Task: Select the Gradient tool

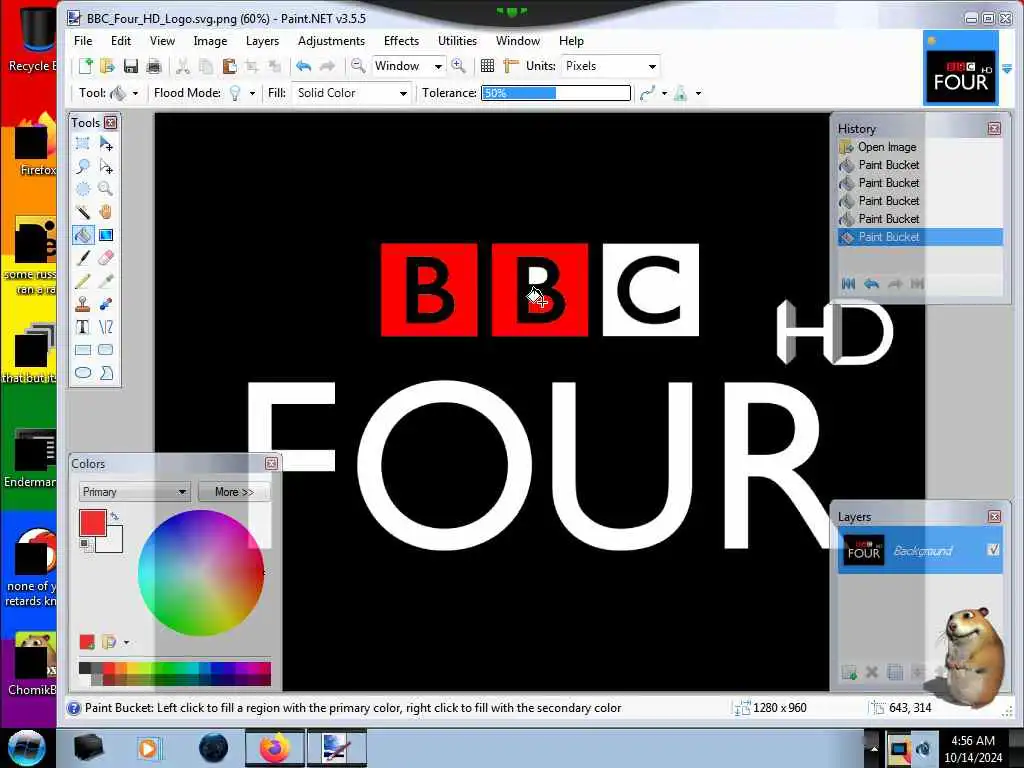Action: tap(106, 235)
